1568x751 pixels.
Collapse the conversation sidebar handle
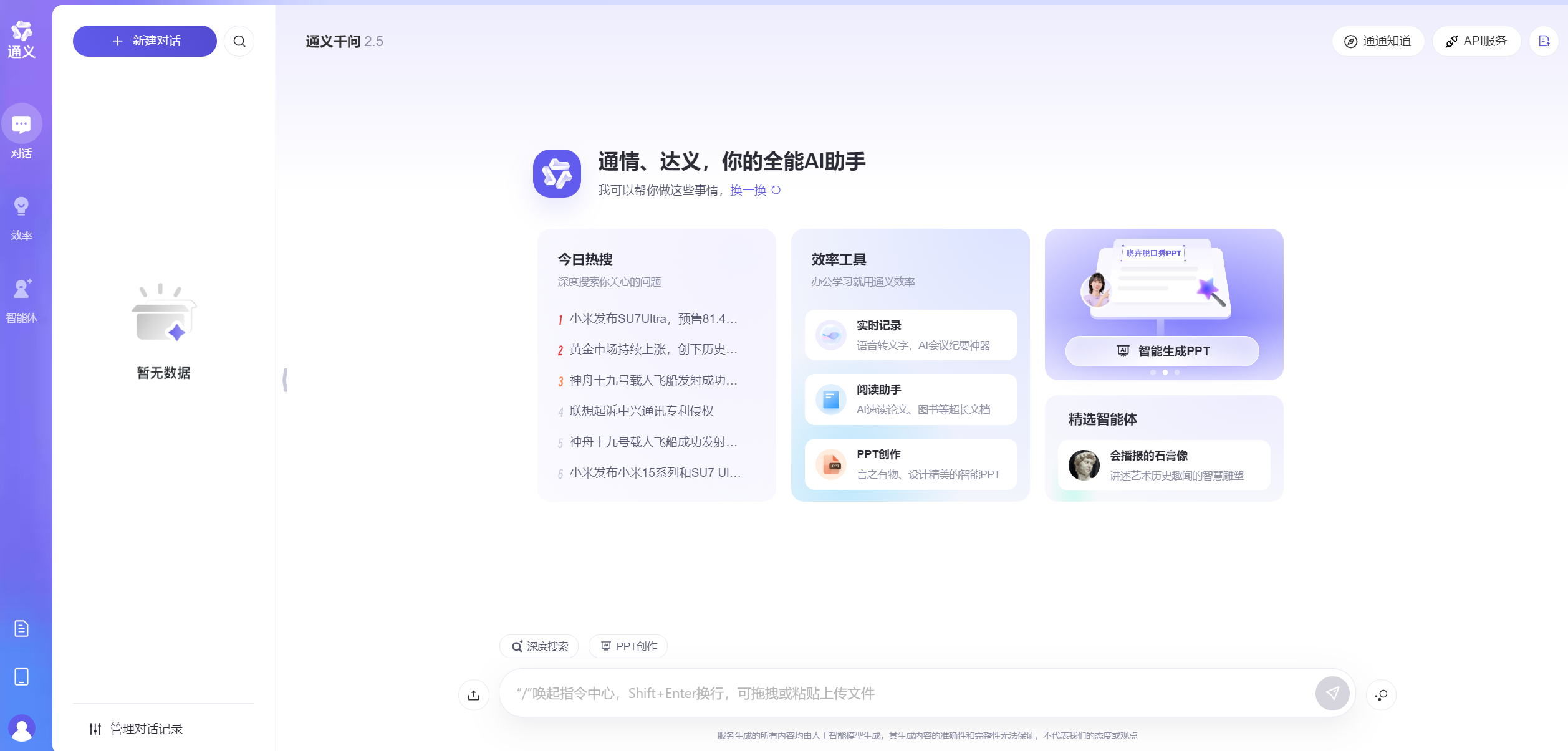285,380
